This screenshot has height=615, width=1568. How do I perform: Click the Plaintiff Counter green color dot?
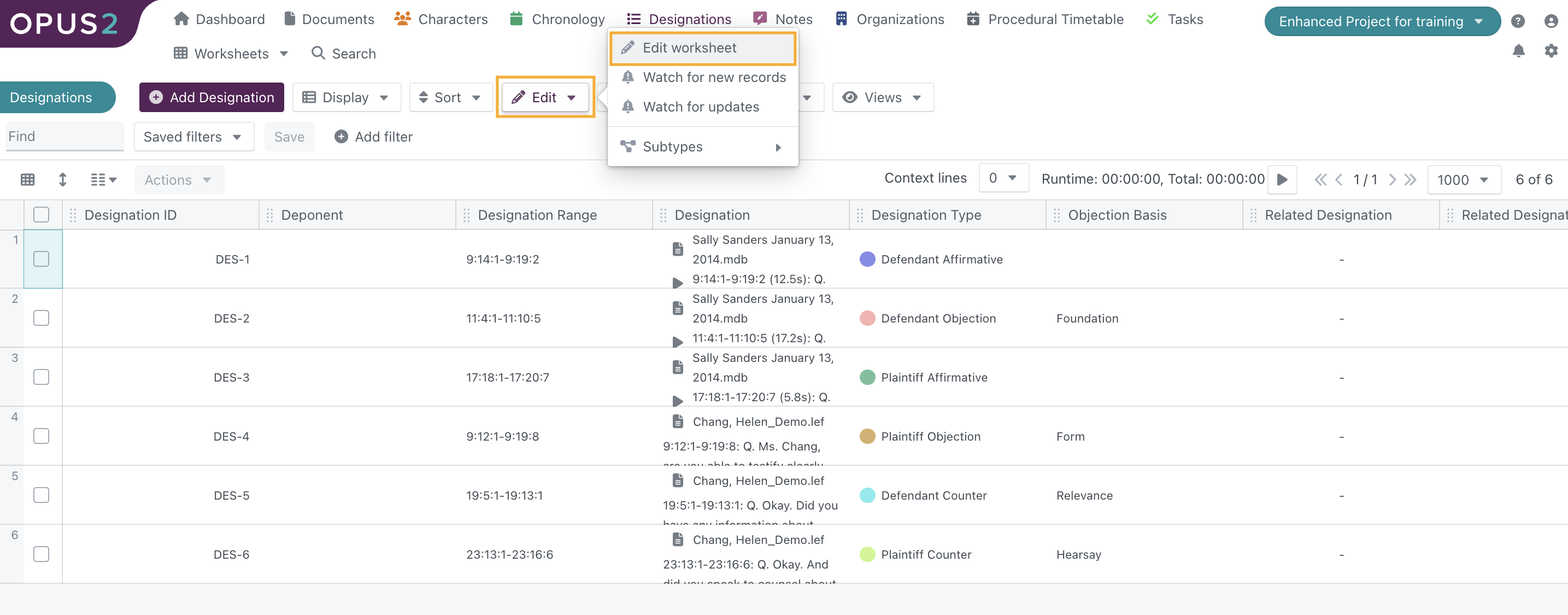(x=867, y=554)
